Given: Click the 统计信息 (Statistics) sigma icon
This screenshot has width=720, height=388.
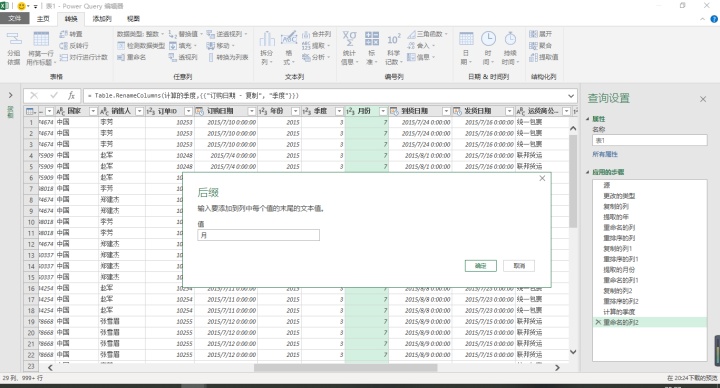Looking at the screenshot, I should pyautogui.click(x=349, y=39).
